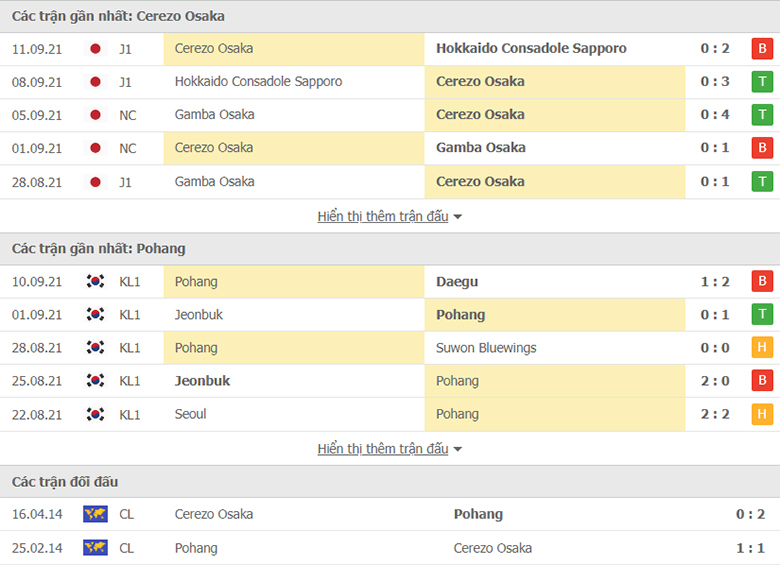Screen dimensions: 780x565
Task: Click the 1 : 2 score of Pohang vs Daegu
Action: click(715, 282)
